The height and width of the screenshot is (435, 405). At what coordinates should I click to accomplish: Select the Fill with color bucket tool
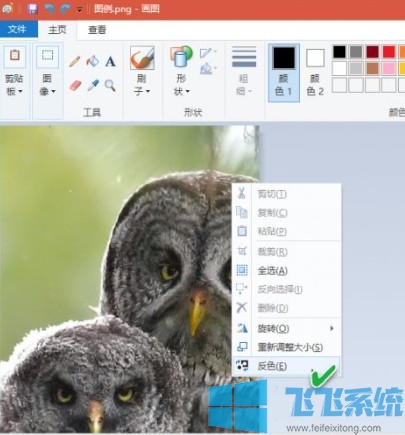(x=93, y=61)
